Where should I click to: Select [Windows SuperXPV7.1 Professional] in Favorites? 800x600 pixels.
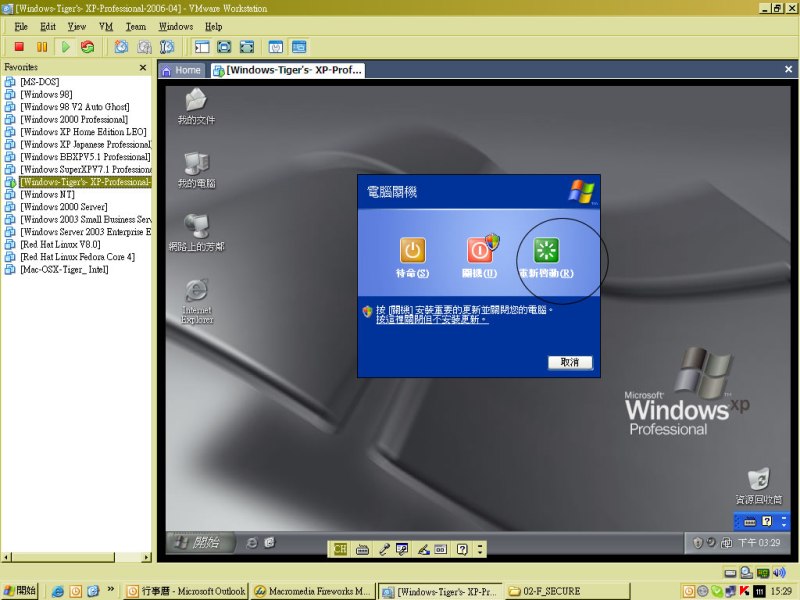click(86, 169)
